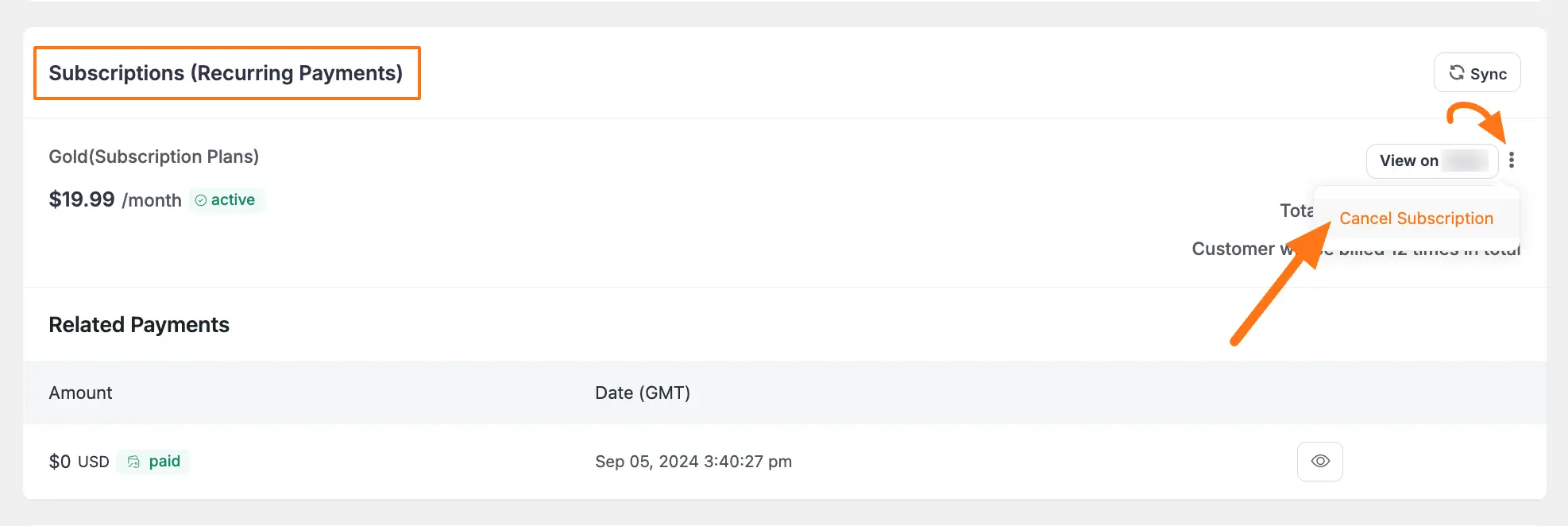Screen dimensions: 1568x526
Task: Click the Date (GMT) column header
Action: click(x=643, y=393)
